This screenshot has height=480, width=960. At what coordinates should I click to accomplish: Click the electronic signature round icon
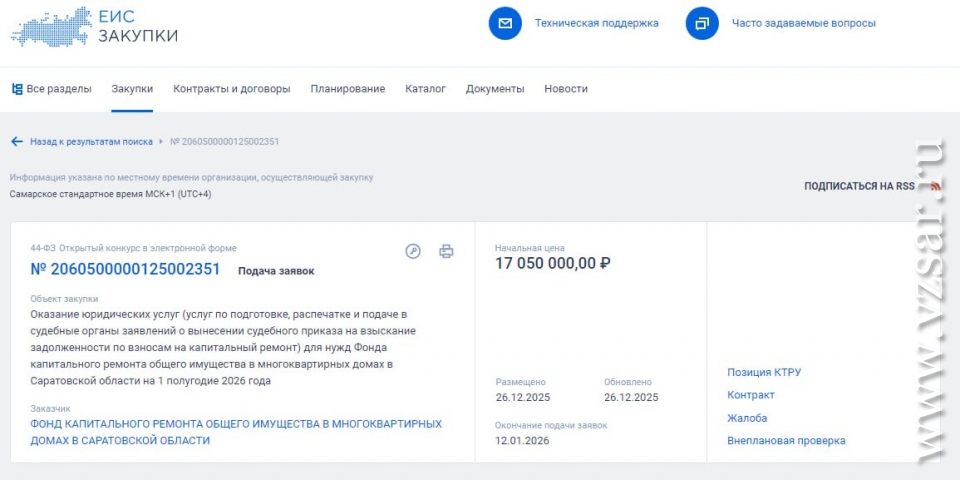(413, 251)
